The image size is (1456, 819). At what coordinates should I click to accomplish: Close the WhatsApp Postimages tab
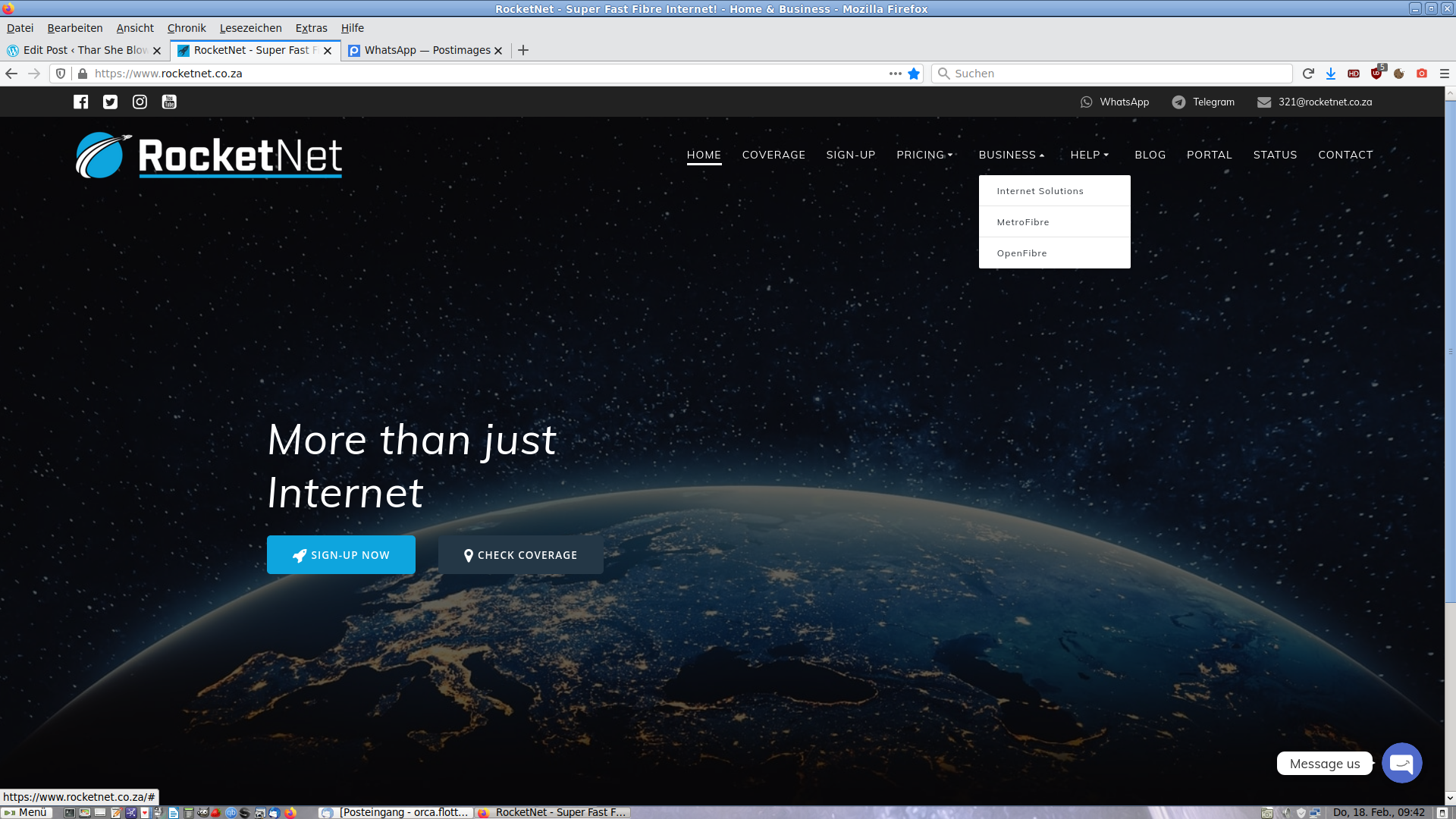[x=498, y=51]
